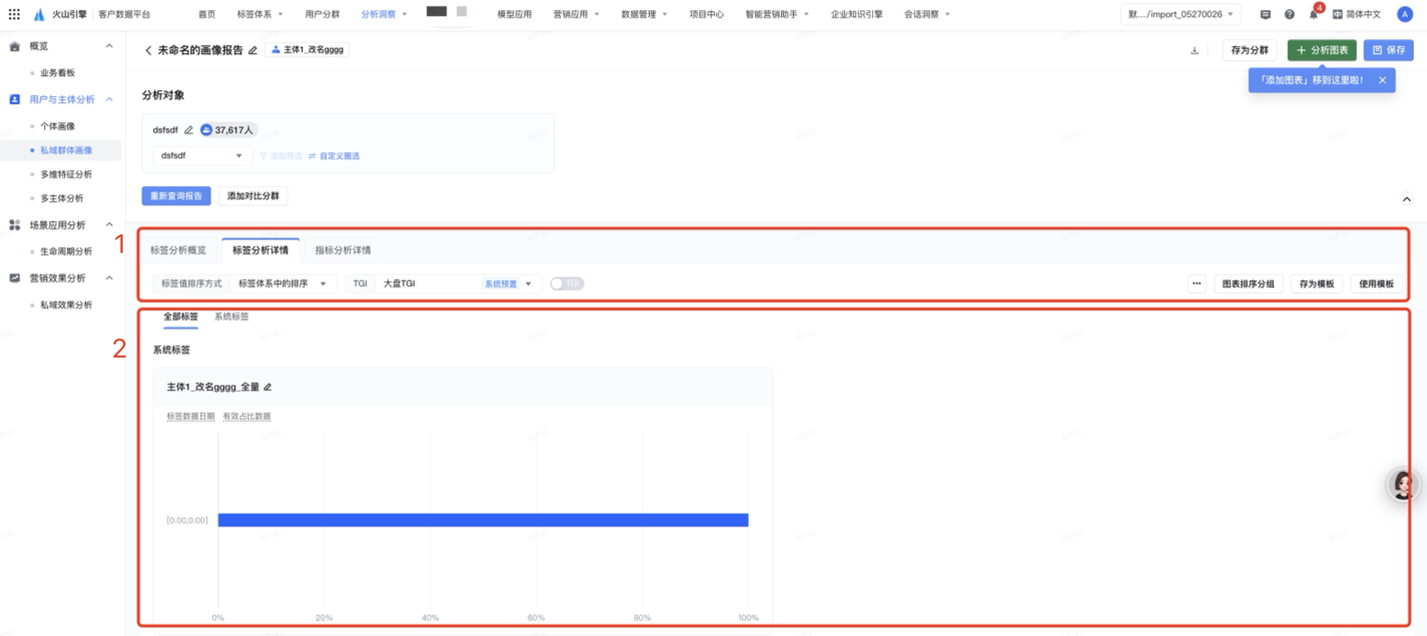
Task: Close the 添加图表 tooltip
Action: [x=1382, y=80]
